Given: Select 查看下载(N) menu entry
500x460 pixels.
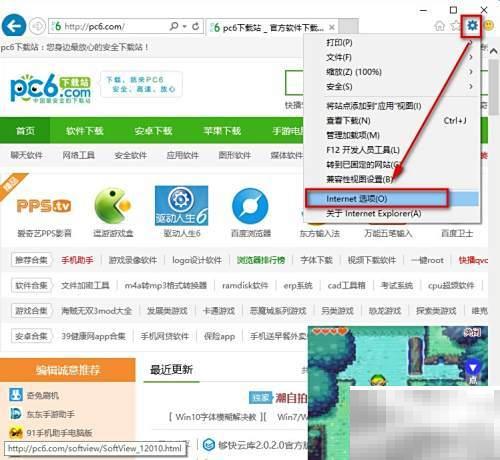Looking at the screenshot, I should (x=392, y=120).
